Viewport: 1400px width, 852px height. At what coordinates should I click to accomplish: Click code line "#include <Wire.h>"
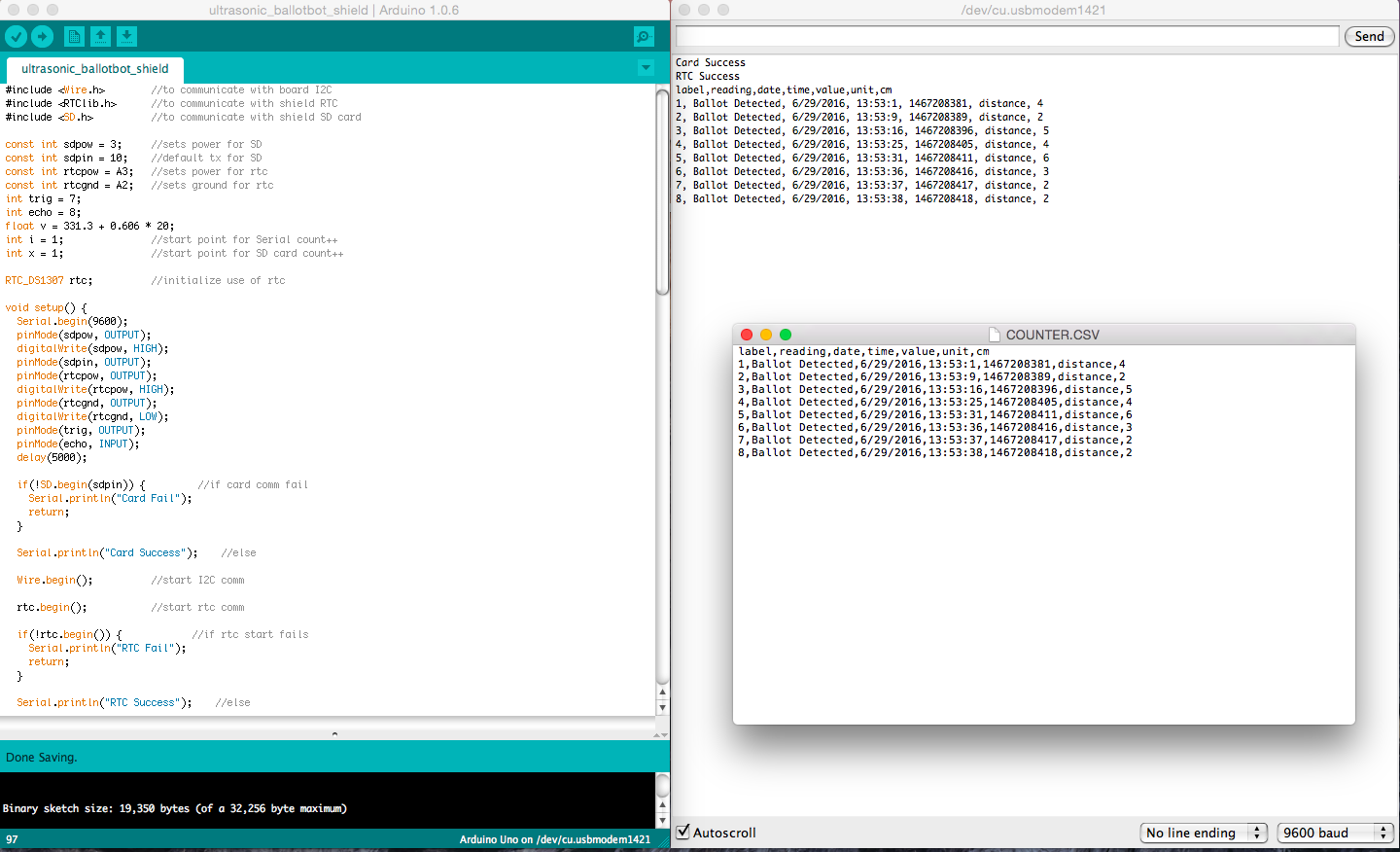point(54,89)
